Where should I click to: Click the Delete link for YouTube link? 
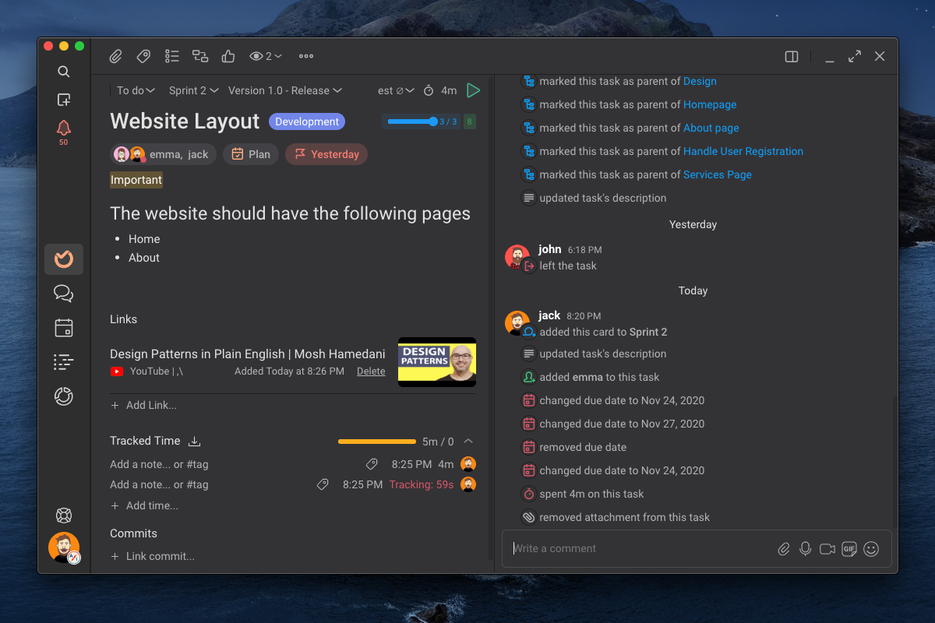(x=371, y=371)
